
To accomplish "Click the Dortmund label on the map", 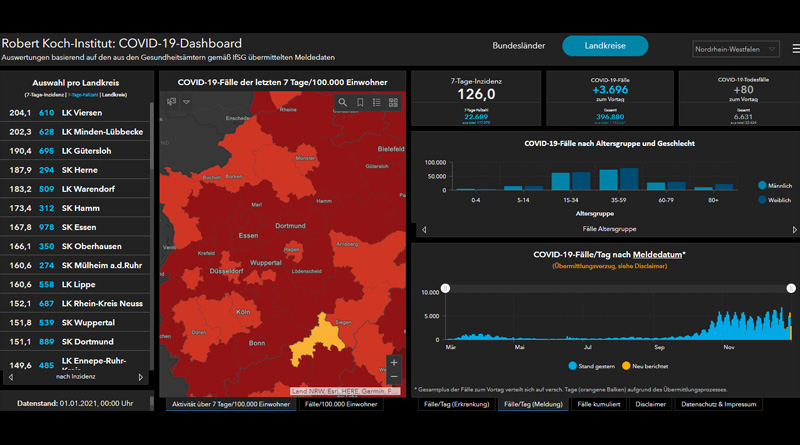I will point(290,226).
